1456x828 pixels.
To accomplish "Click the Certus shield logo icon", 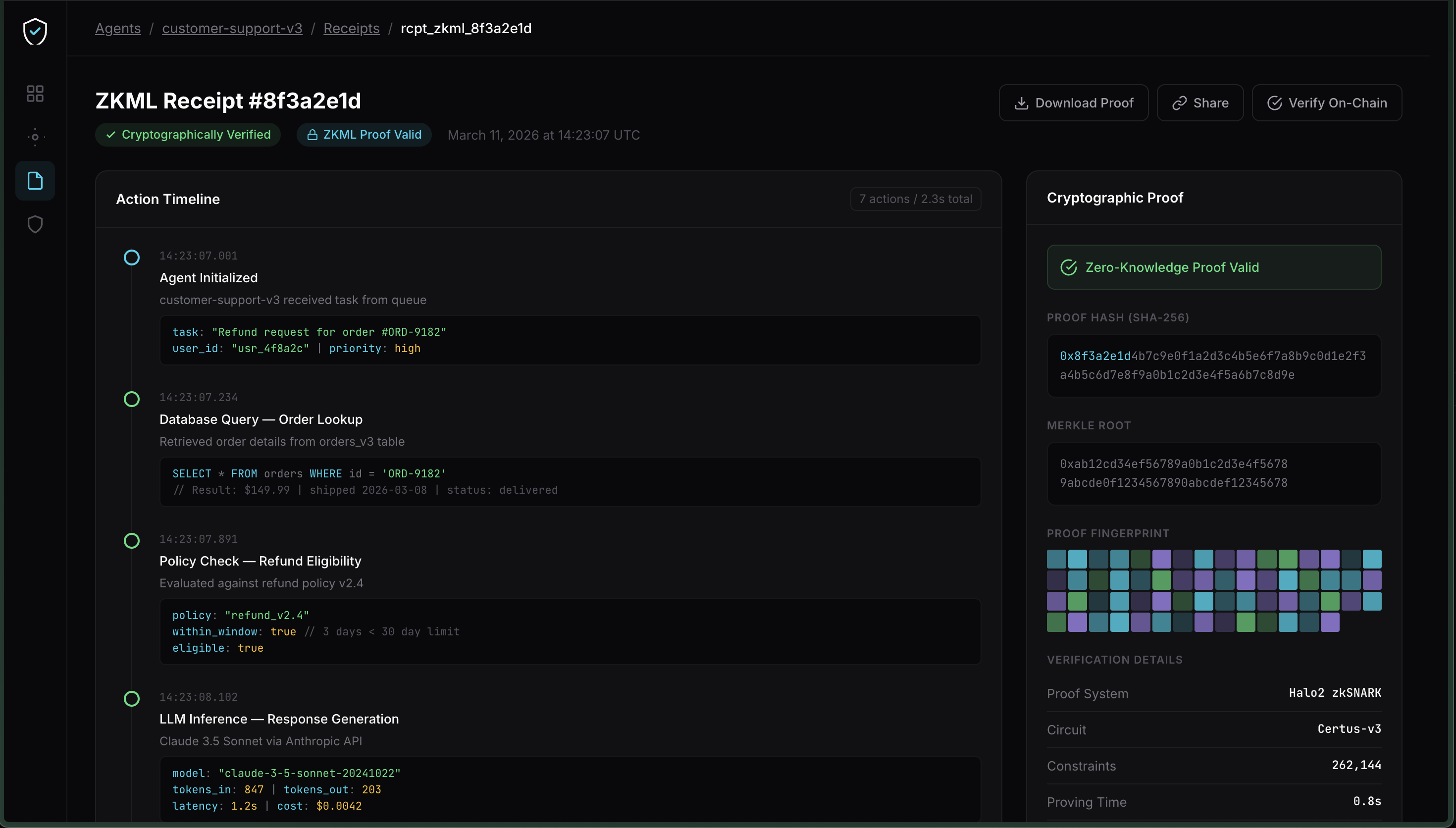I will (35, 31).
